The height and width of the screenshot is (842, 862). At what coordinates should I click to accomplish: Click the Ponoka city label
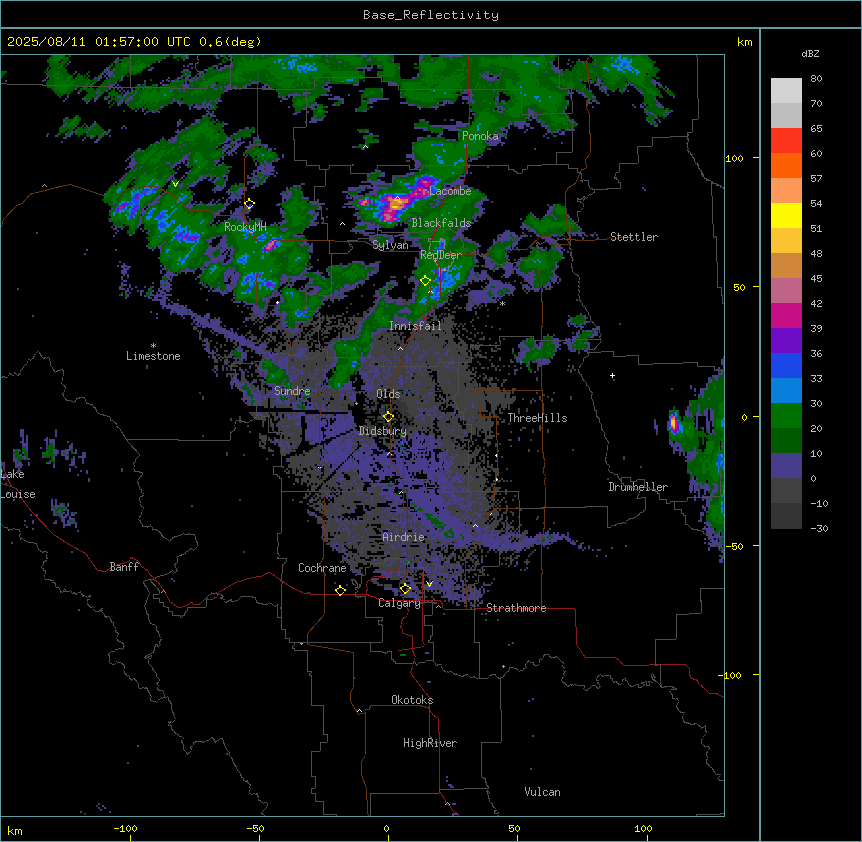coord(480,136)
